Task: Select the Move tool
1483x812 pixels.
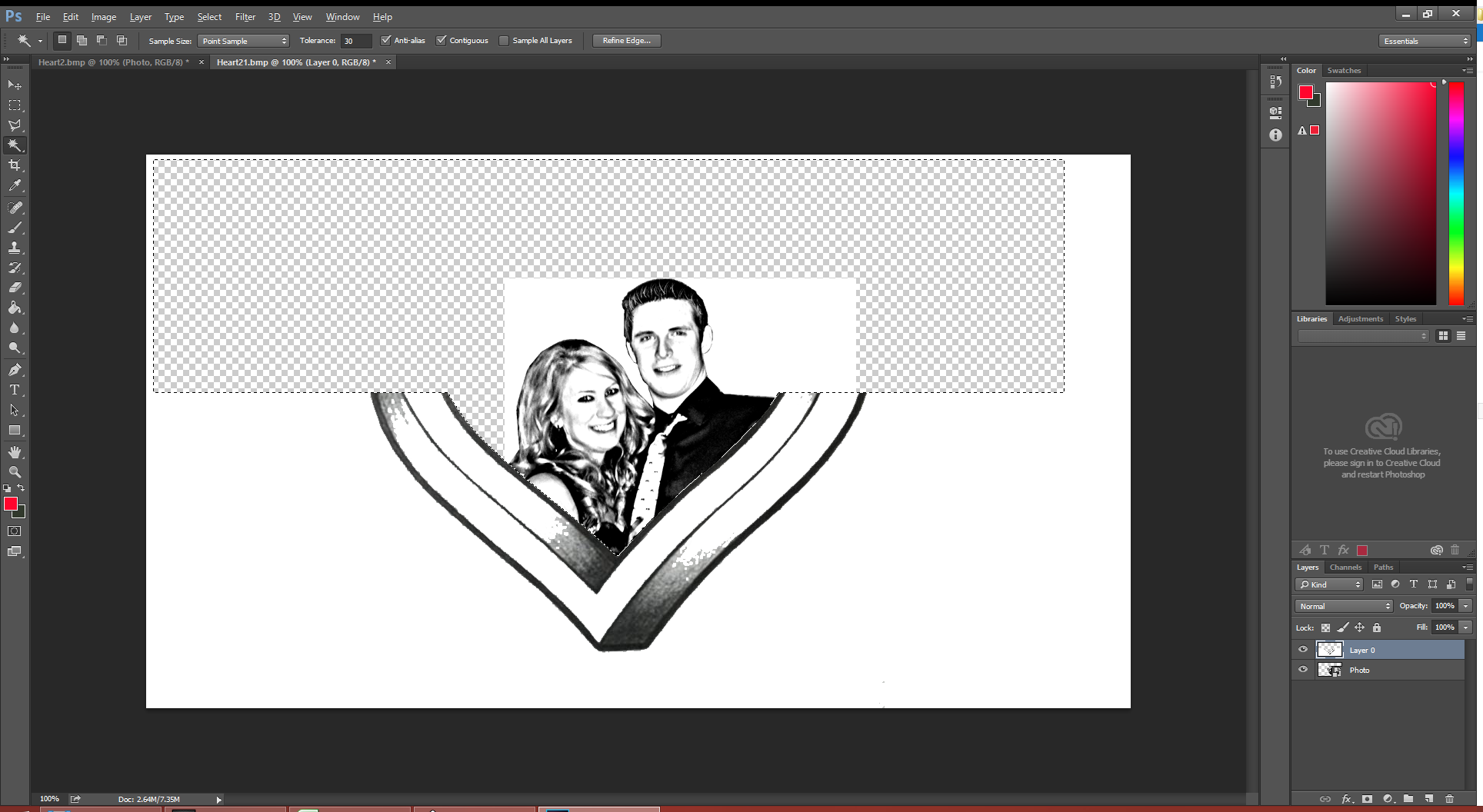Action: 15,85
